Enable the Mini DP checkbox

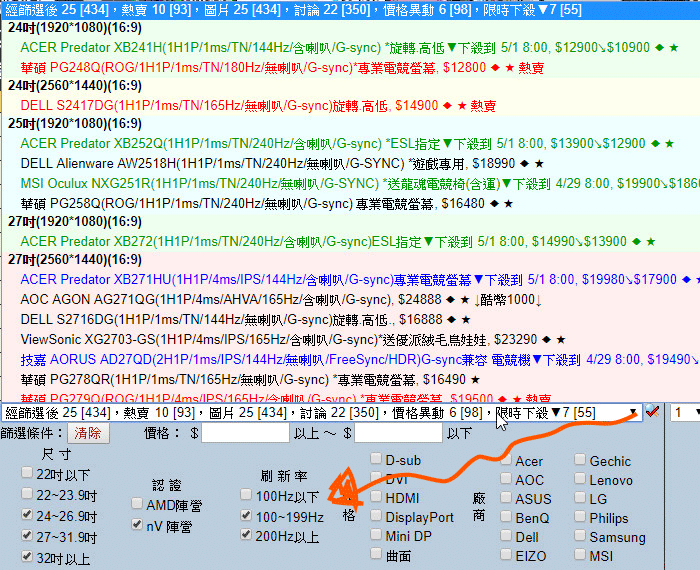click(x=376, y=534)
